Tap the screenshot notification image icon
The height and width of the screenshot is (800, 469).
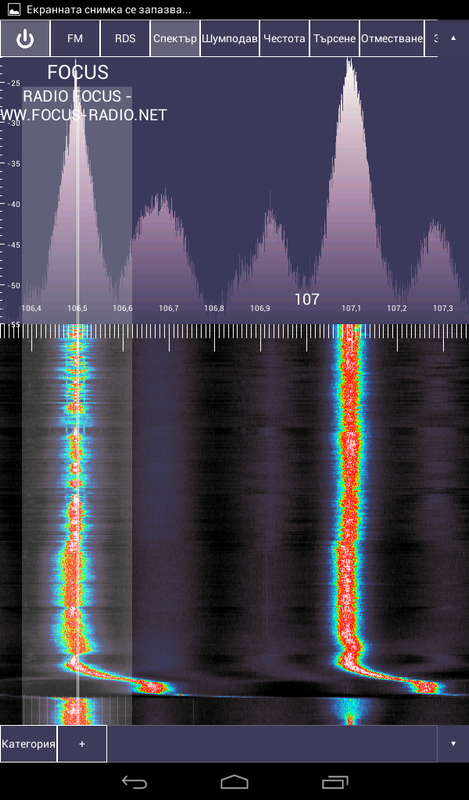[14, 9]
